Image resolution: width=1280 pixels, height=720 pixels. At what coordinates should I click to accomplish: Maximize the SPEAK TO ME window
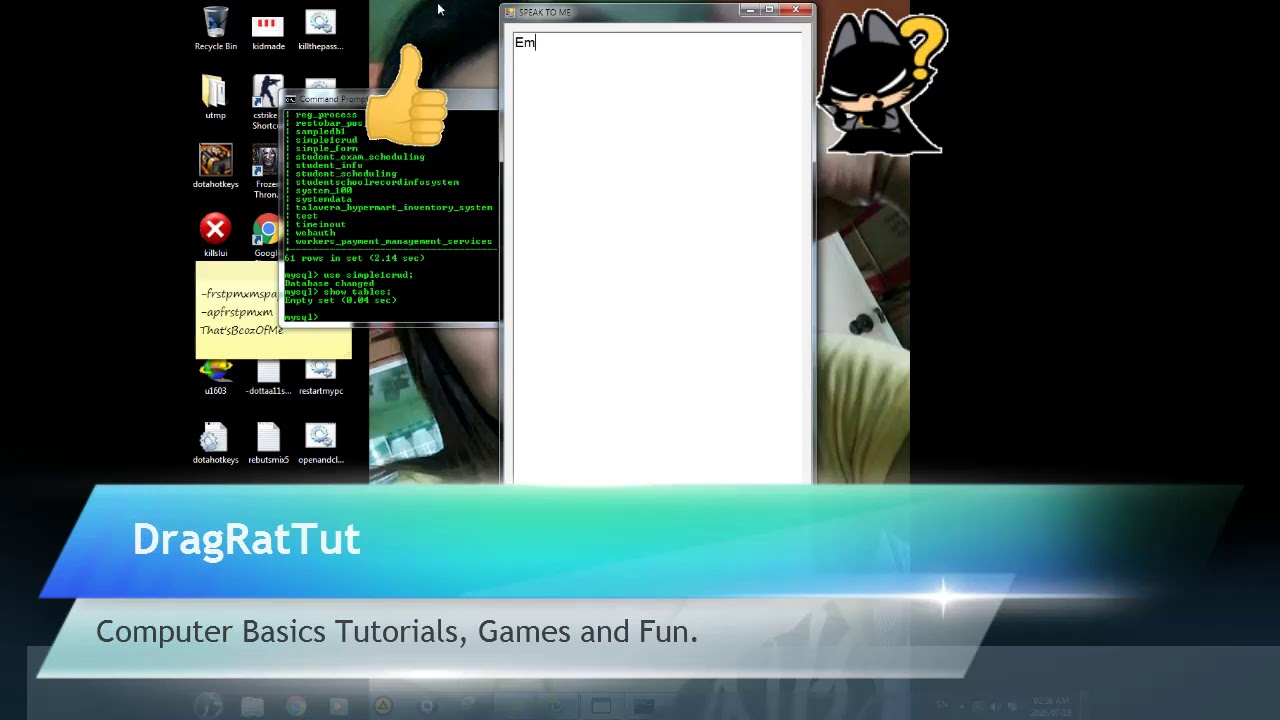(769, 11)
